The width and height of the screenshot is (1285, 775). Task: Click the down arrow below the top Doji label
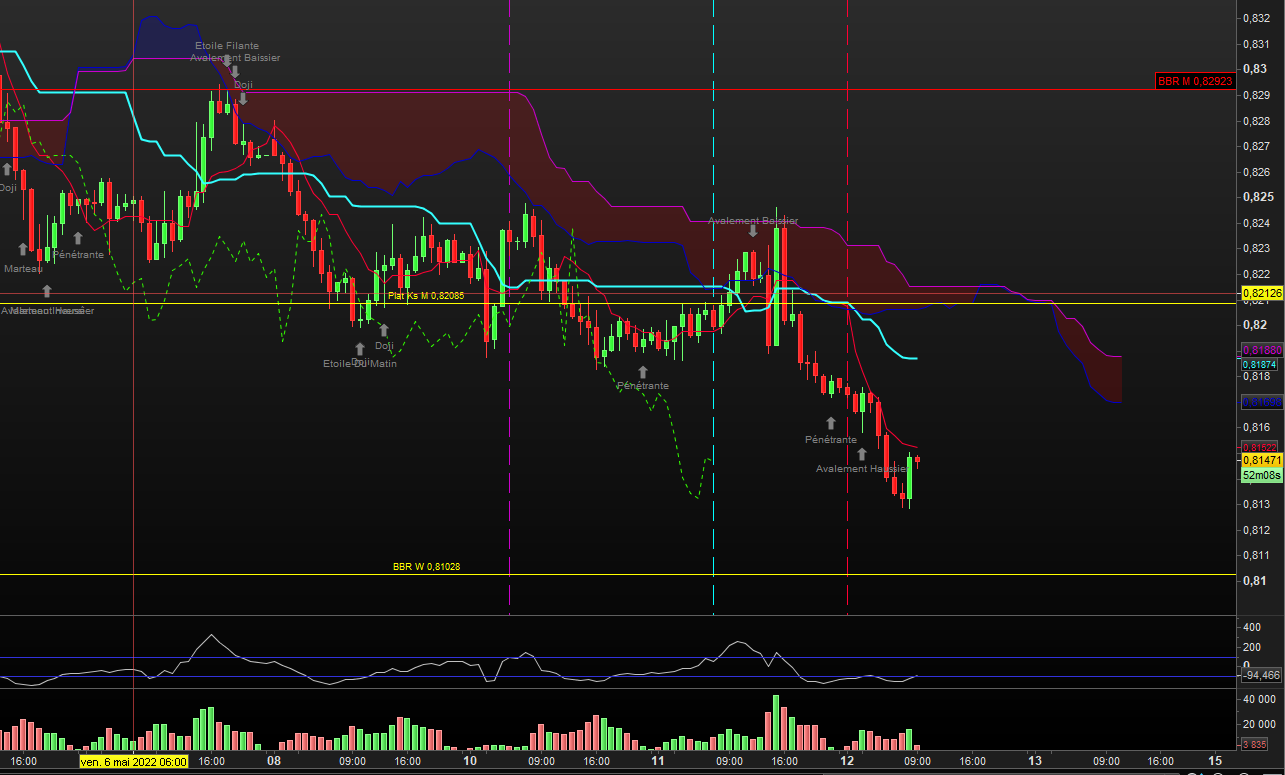[x=243, y=98]
